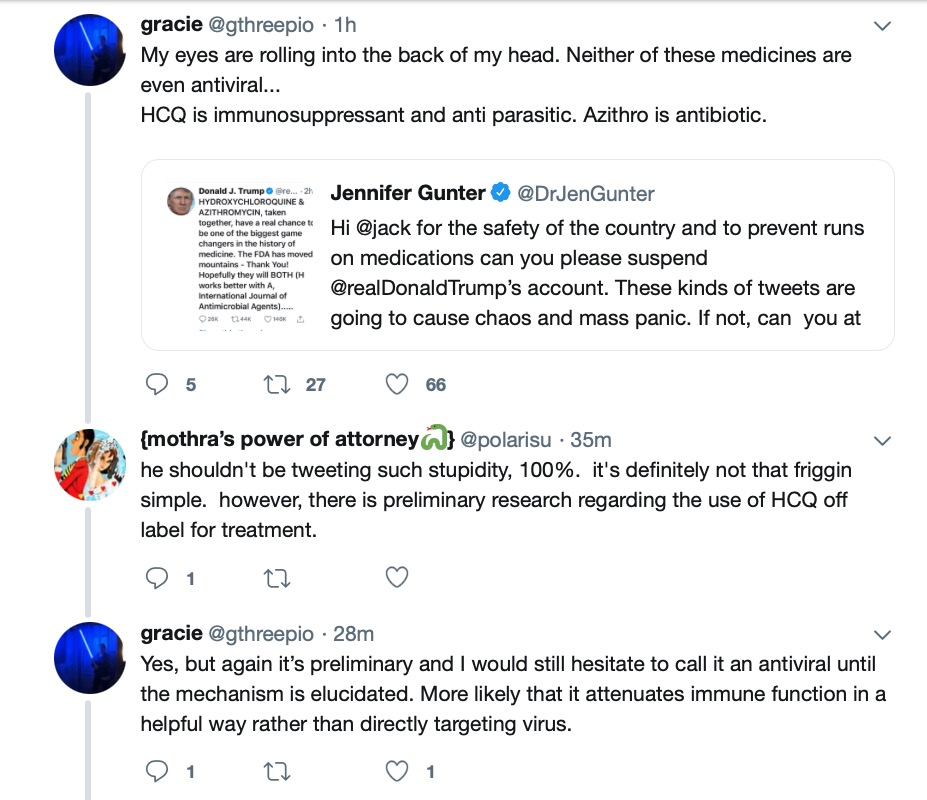Visit the @polarisu profile link
The image size is (927, 800).
[505, 440]
